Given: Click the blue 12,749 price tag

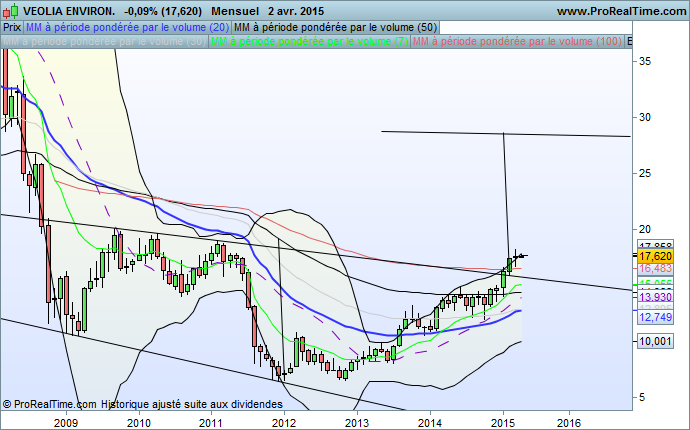Looking at the screenshot, I should [x=655, y=317].
